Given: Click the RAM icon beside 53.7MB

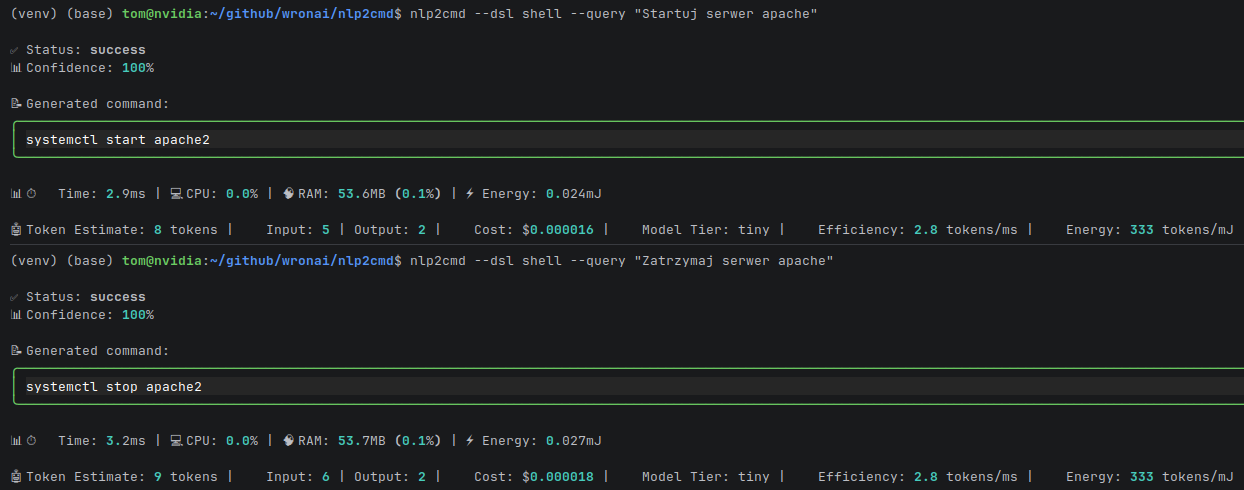Looking at the screenshot, I should (287, 441).
